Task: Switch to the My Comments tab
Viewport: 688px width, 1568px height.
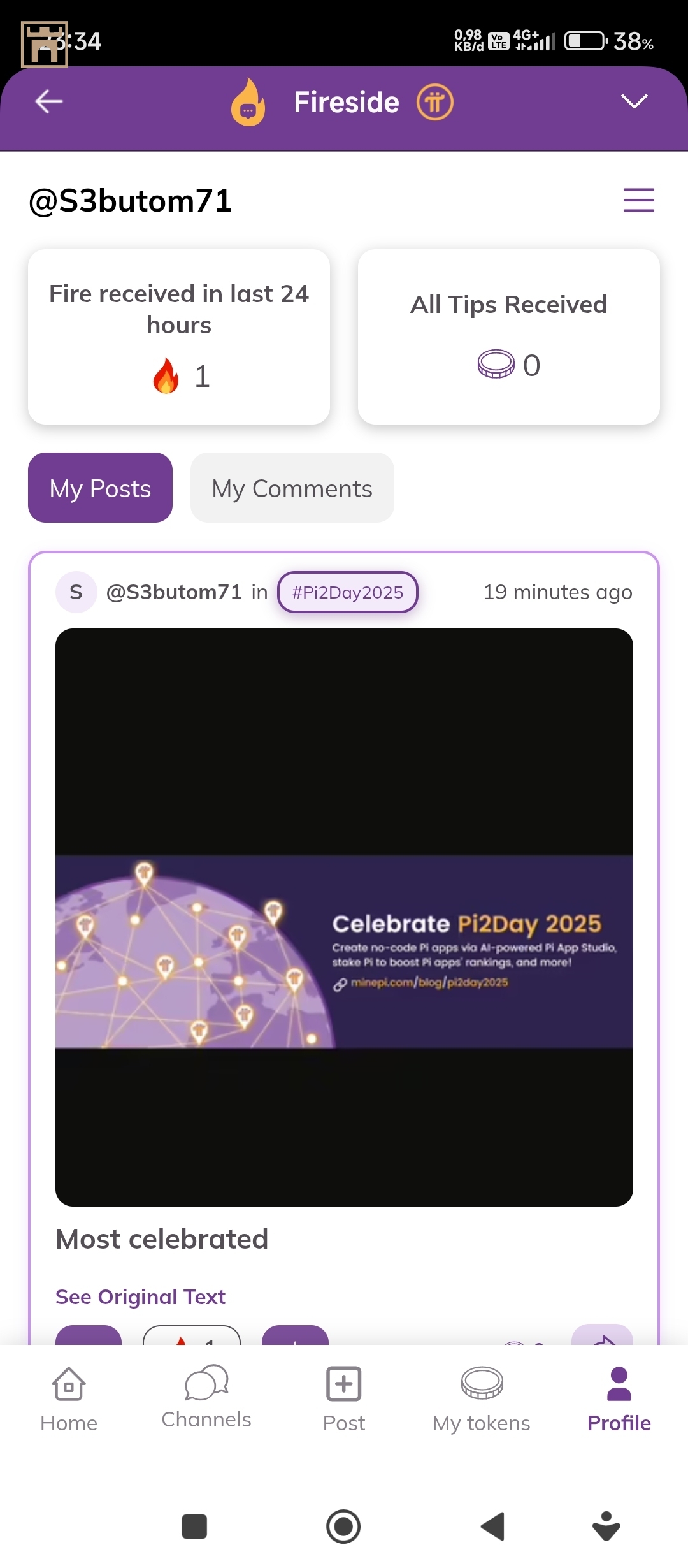Action: point(292,488)
